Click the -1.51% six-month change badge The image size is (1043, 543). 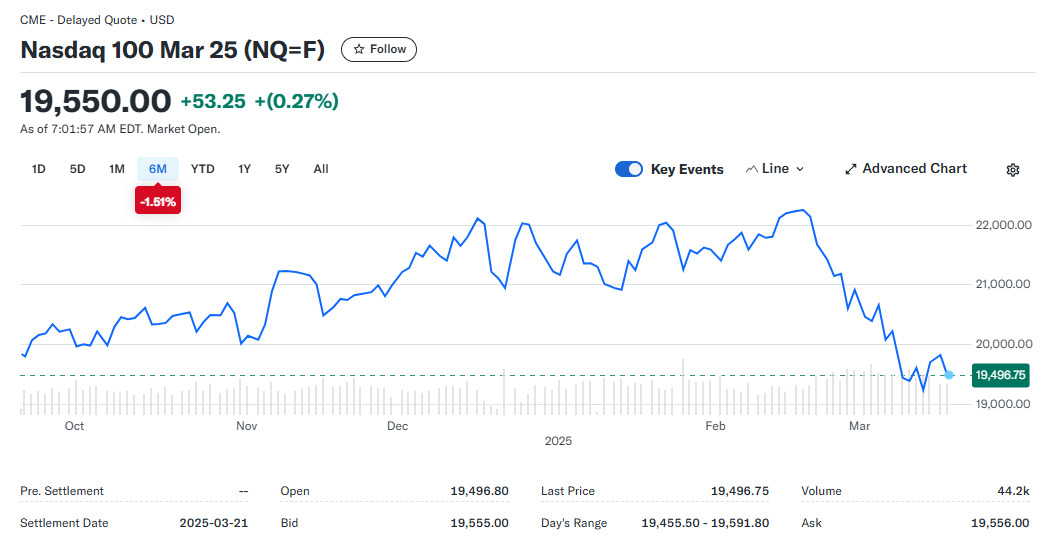pyautogui.click(x=158, y=201)
